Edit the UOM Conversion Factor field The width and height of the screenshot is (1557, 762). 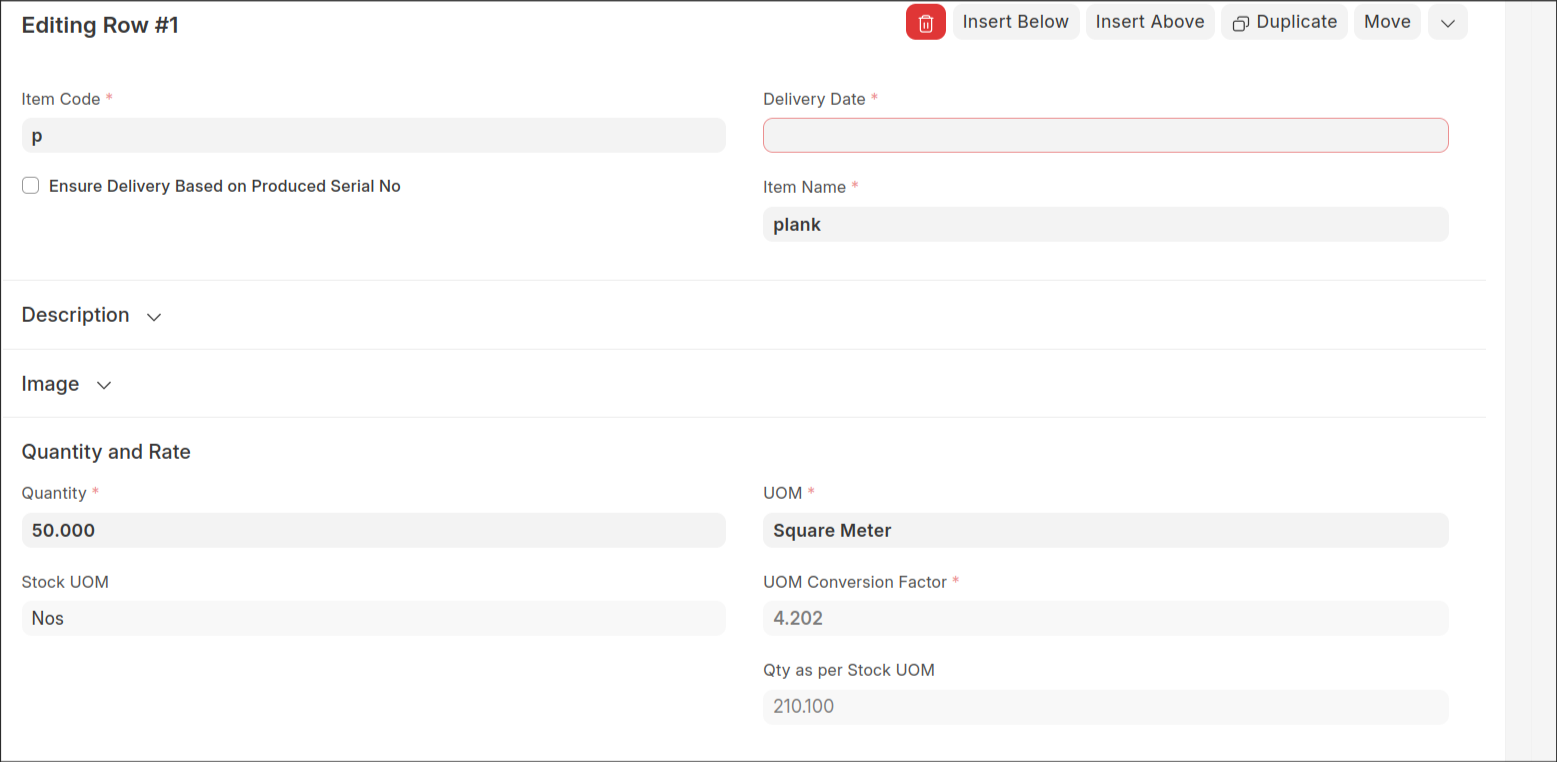(x=1105, y=618)
